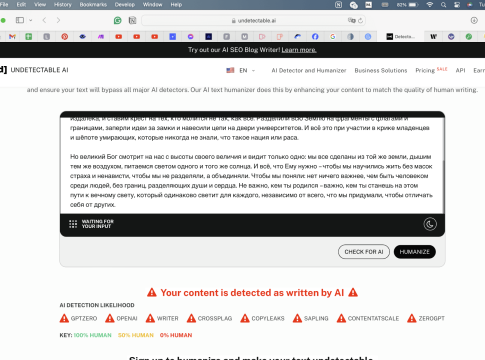
Task: Open Spotlight search in menu bar
Action: (x=443, y=5)
